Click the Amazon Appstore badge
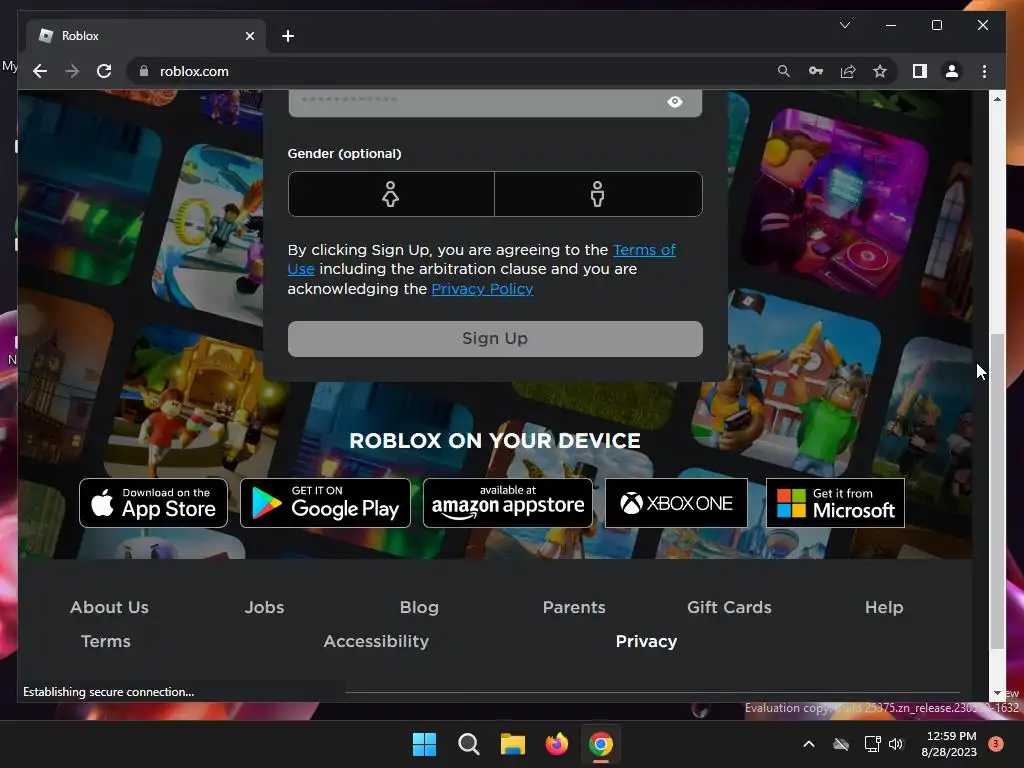This screenshot has width=1024, height=768. (x=508, y=503)
